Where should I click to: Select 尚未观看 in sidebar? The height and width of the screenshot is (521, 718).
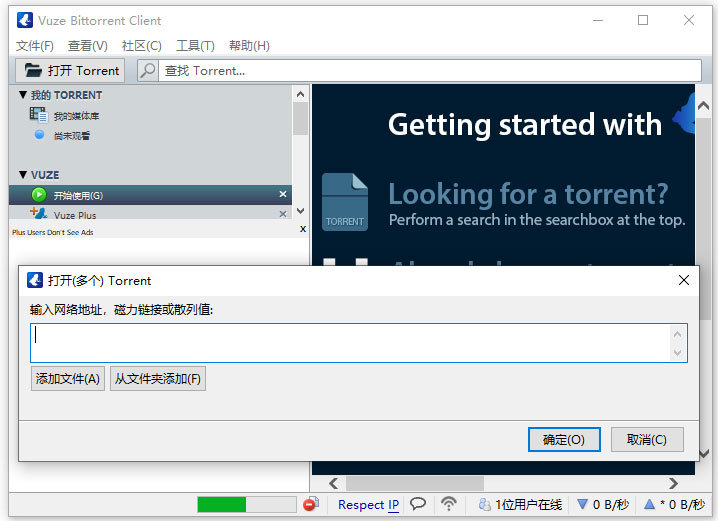pyautogui.click(x=72, y=136)
